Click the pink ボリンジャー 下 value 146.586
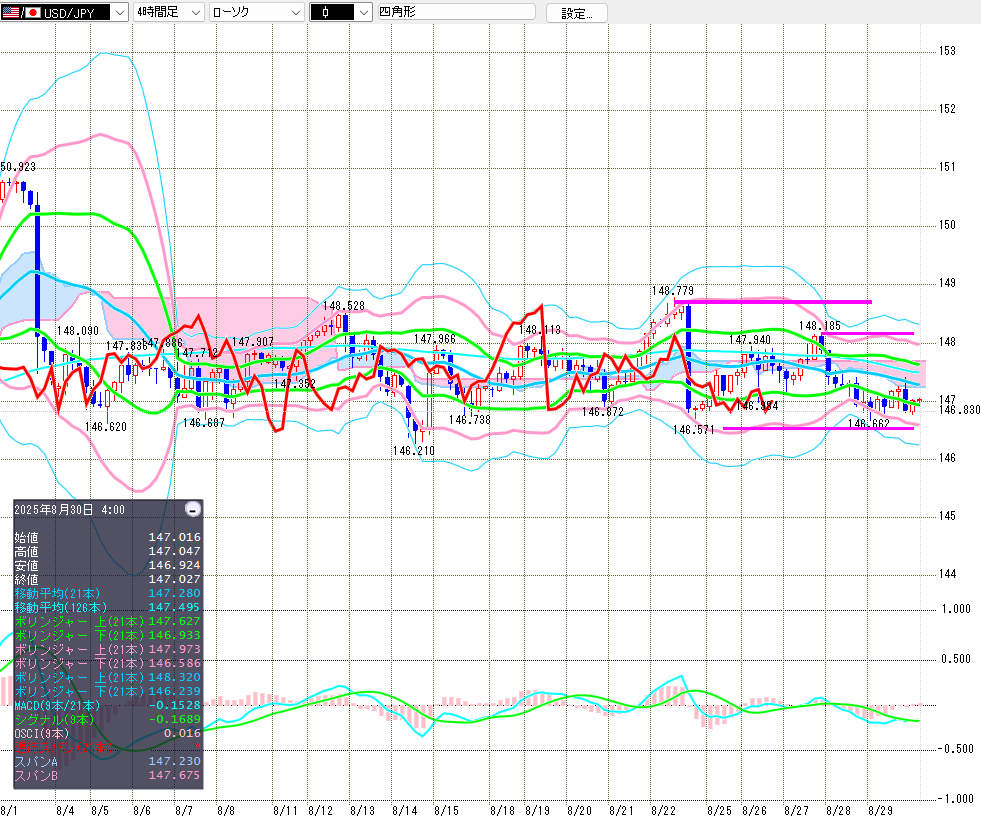This screenshot has height=821, width=981. pos(175,663)
